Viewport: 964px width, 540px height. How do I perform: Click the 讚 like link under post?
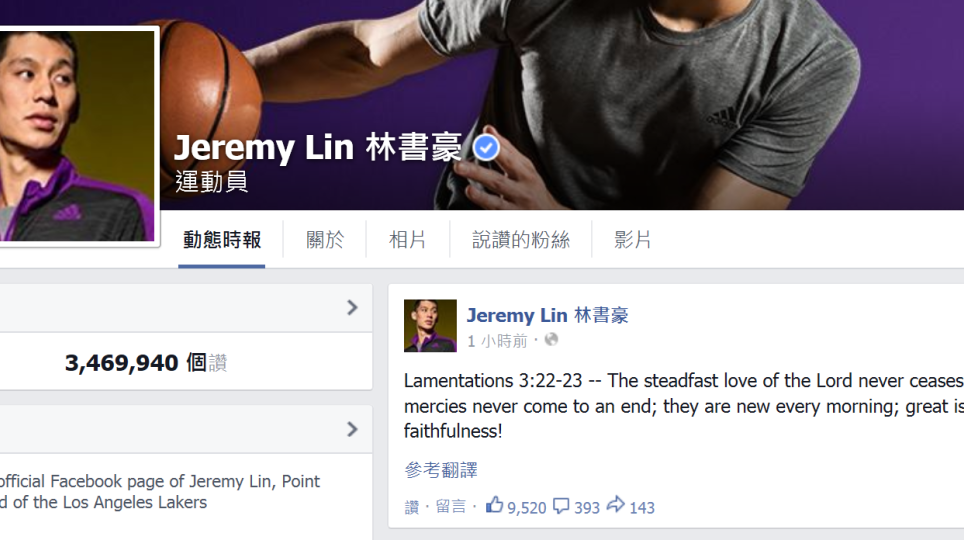click(x=411, y=507)
